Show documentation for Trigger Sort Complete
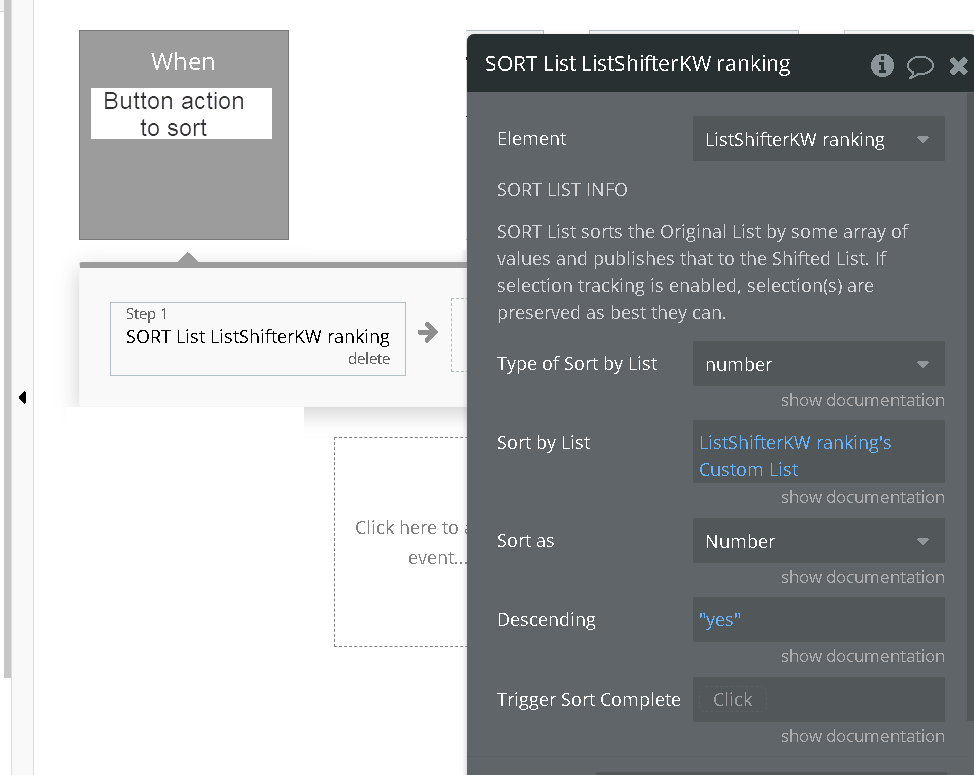 [862, 736]
